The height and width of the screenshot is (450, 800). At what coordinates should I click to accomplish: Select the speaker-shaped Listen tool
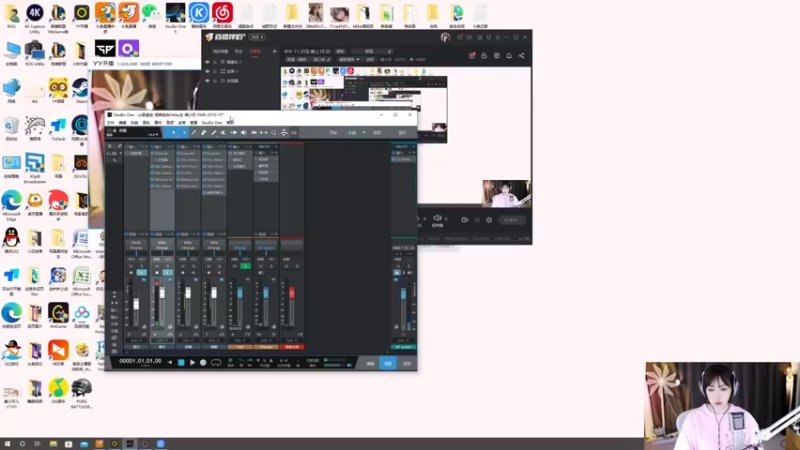243,133
